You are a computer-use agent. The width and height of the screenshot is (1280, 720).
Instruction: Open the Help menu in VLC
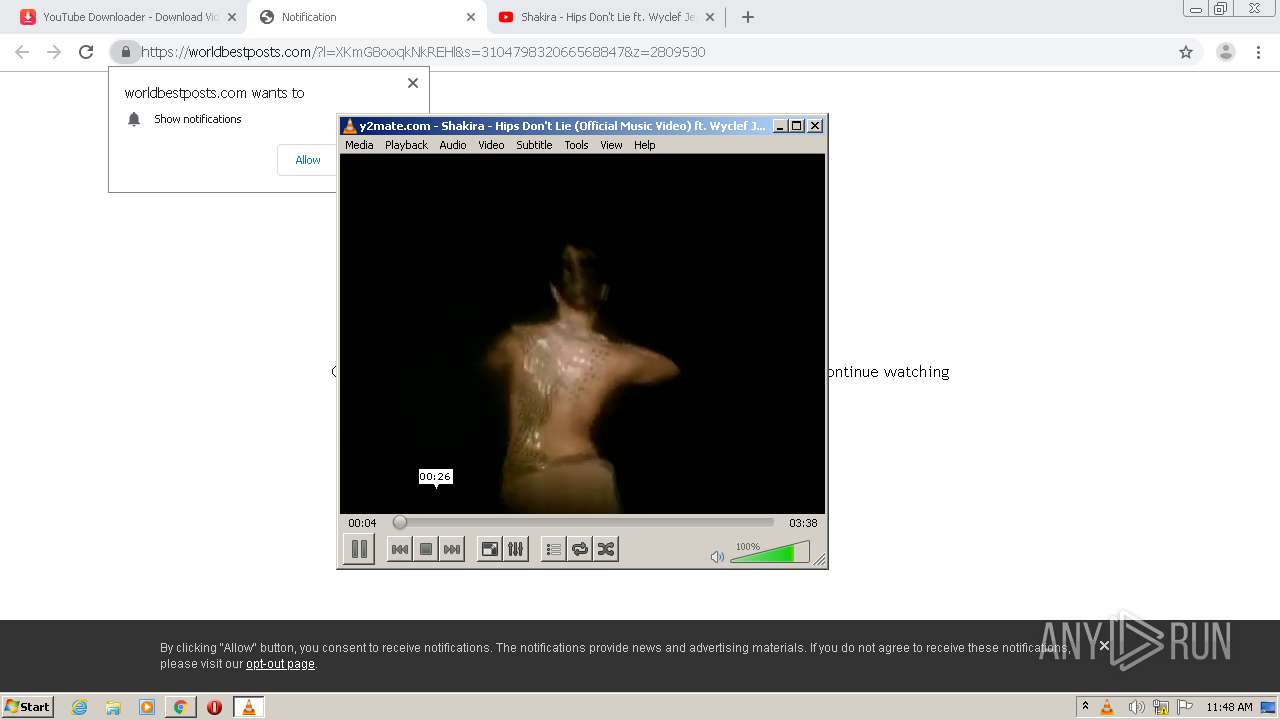(645, 145)
